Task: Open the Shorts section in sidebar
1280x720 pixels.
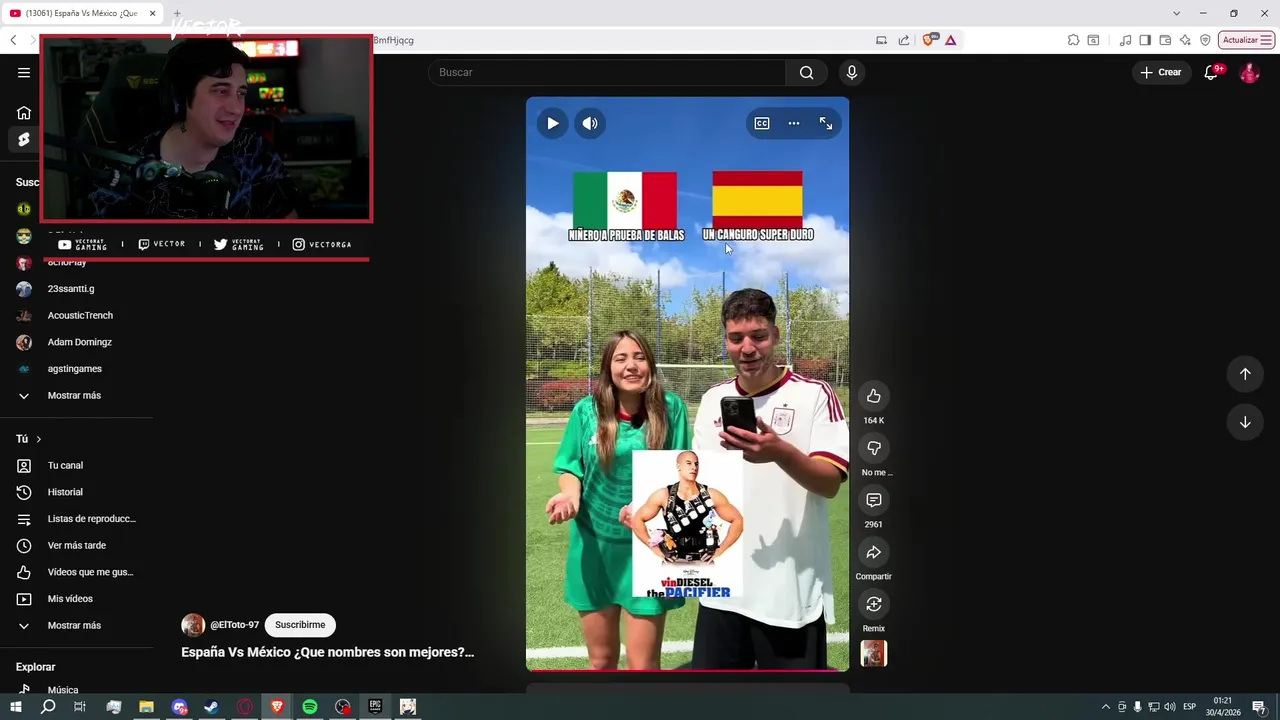Action: click(x=24, y=140)
